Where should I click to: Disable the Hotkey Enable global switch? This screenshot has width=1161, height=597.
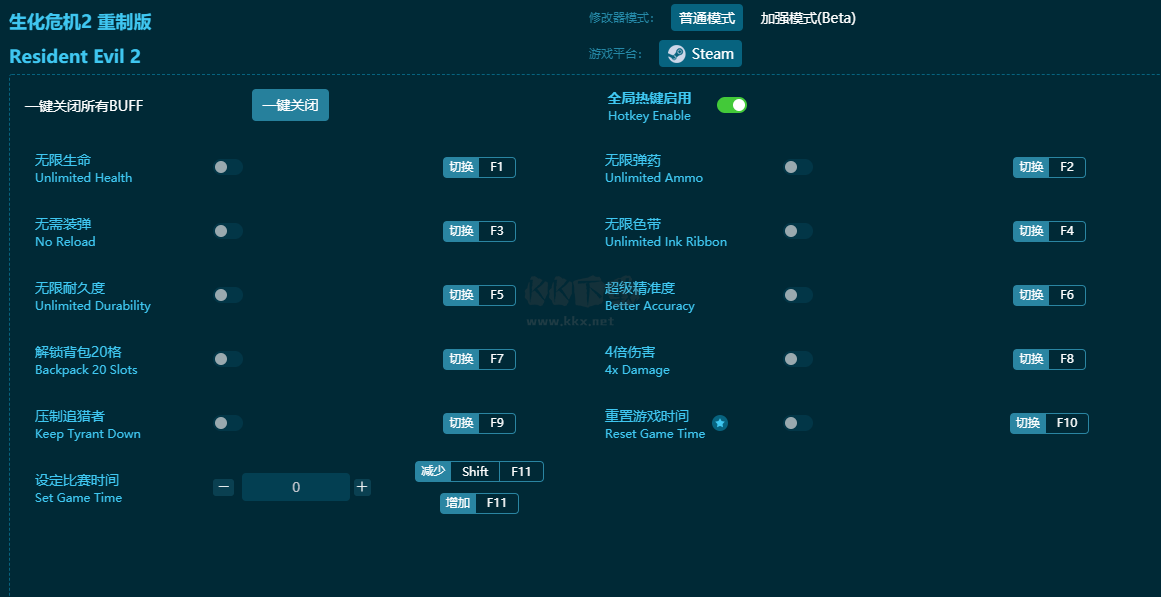[732, 105]
